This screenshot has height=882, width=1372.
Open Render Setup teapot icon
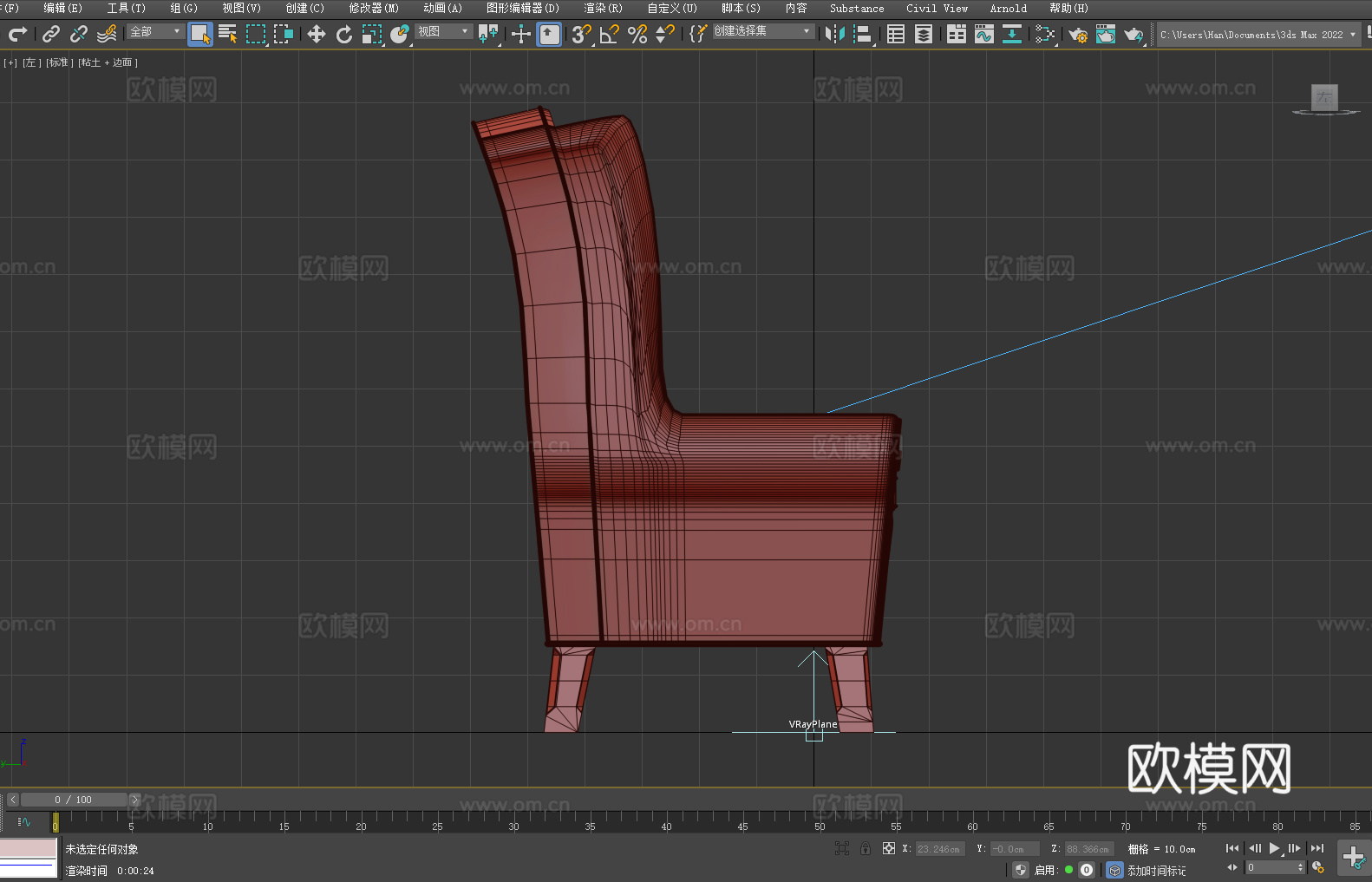point(1078,34)
